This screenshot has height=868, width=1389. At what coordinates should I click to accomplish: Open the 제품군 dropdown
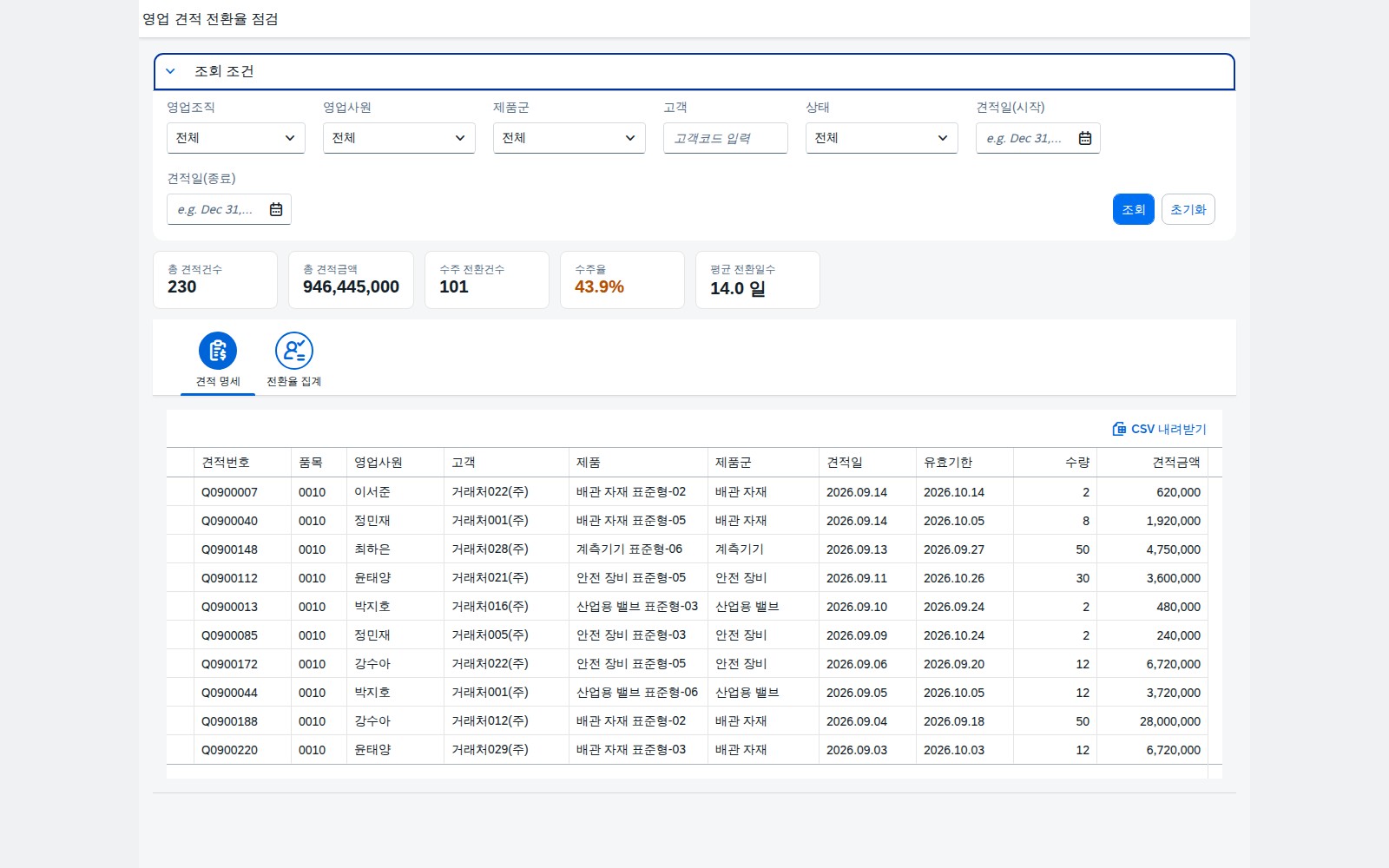pos(569,138)
